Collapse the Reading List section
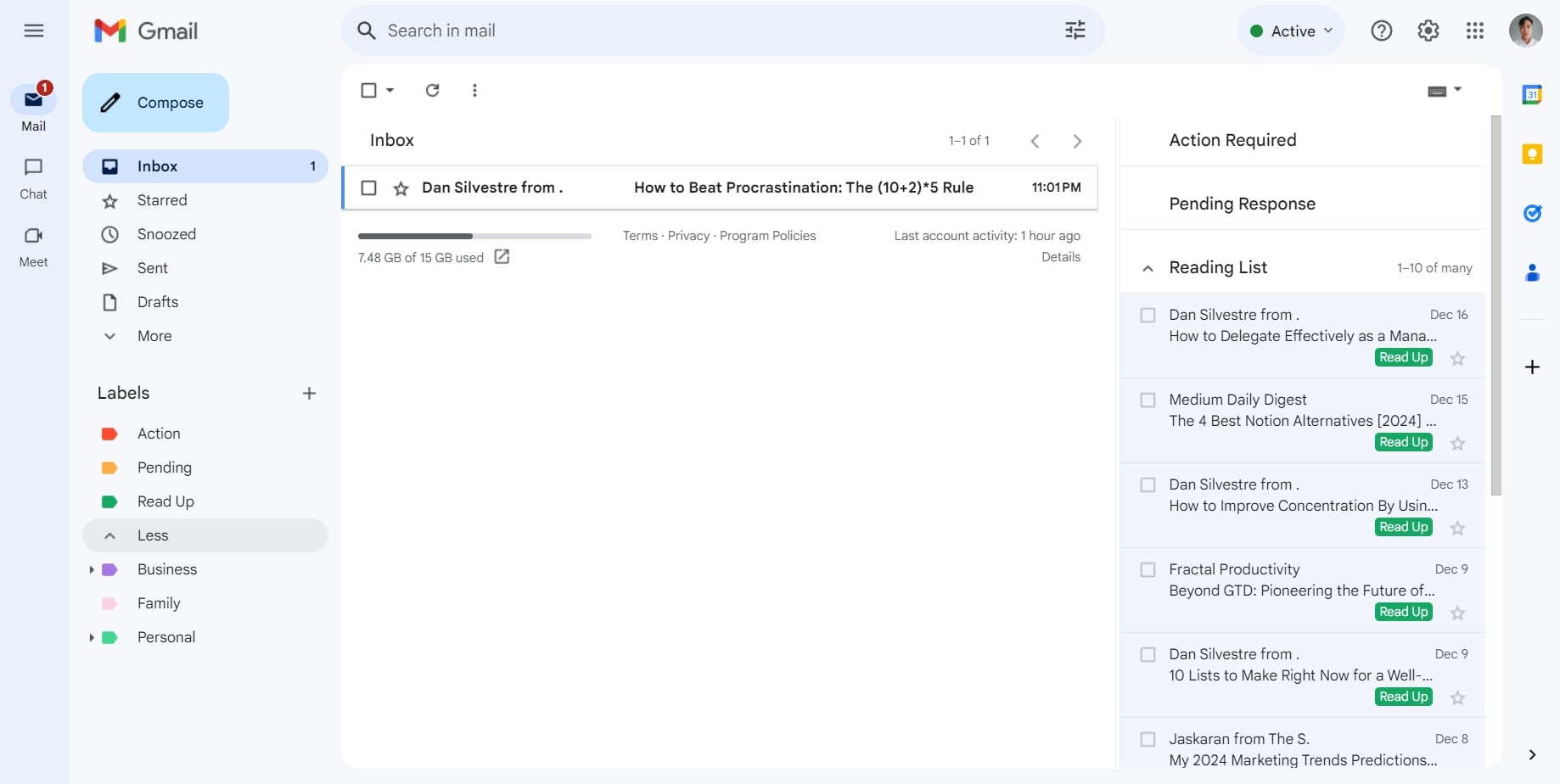 (1148, 268)
